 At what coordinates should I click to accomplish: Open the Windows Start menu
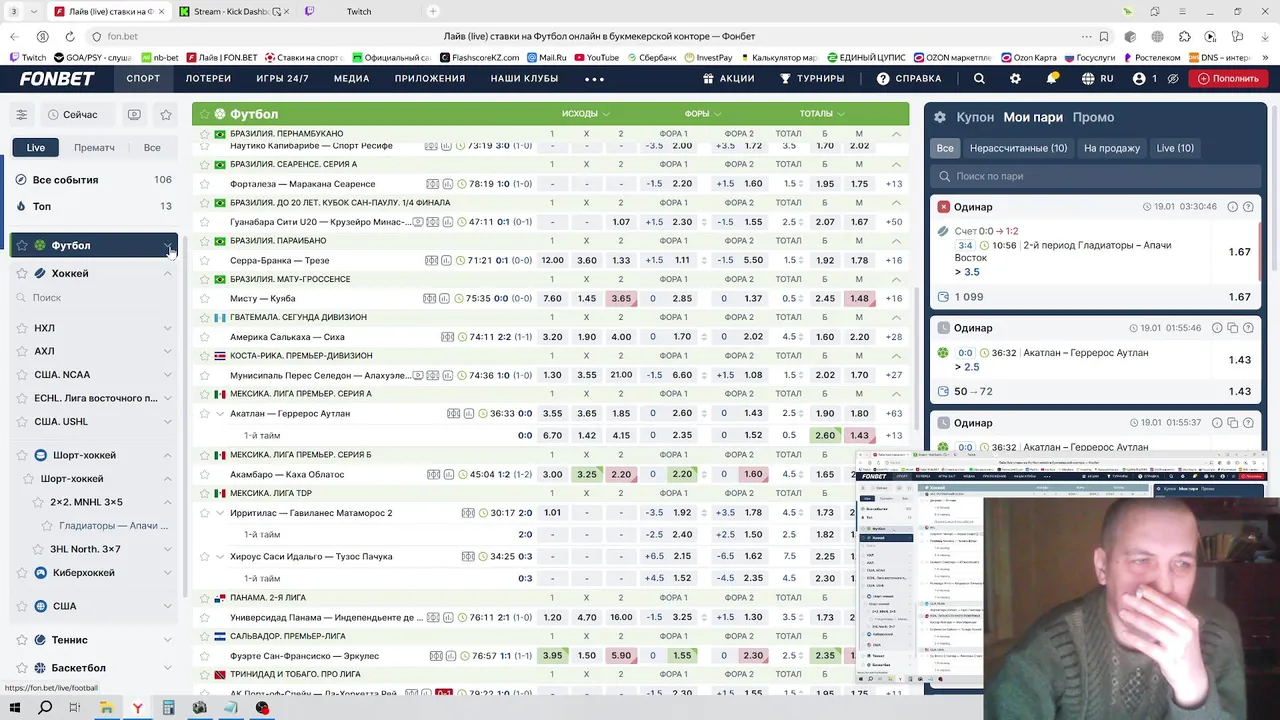click(14, 708)
